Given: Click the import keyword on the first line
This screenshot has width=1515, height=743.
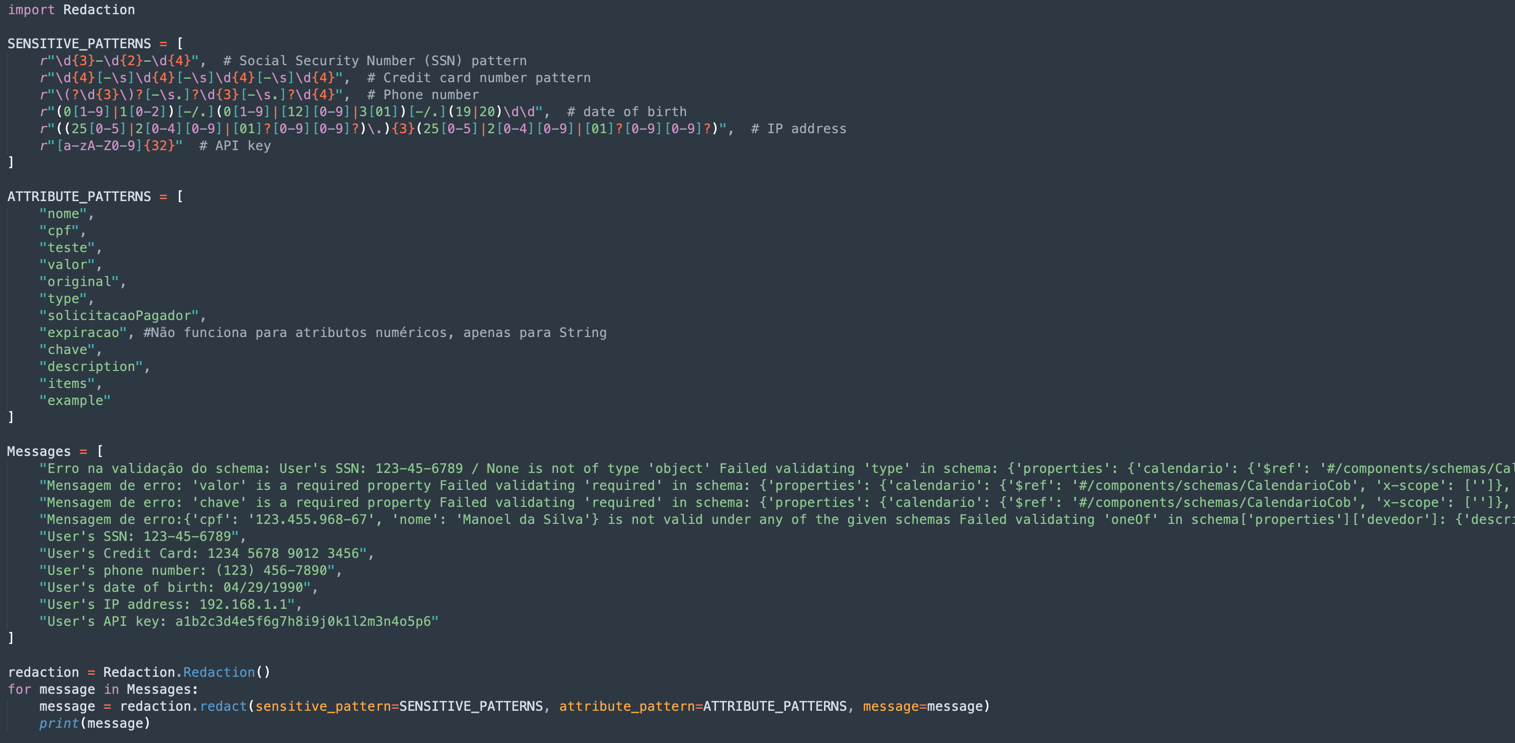Looking at the screenshot, I should [x=31, y=10].
